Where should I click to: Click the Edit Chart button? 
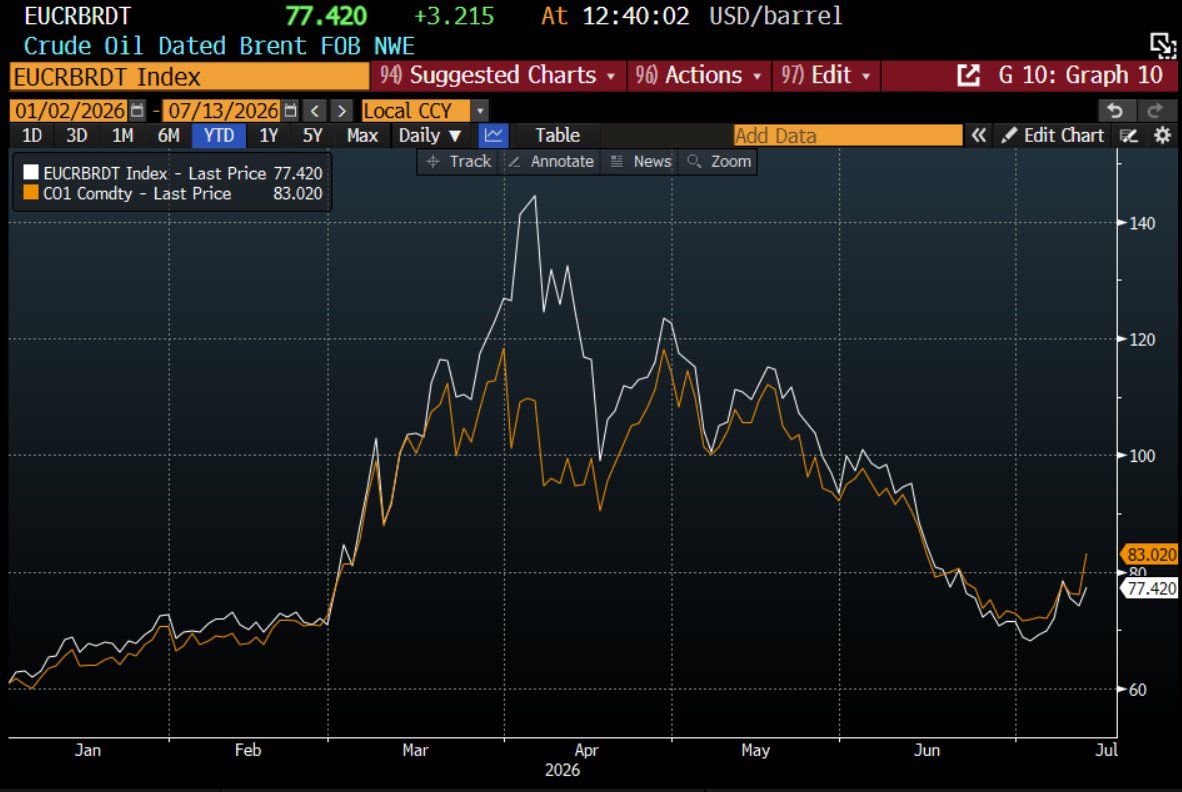pyautogui.click(x=1054, y=136)
